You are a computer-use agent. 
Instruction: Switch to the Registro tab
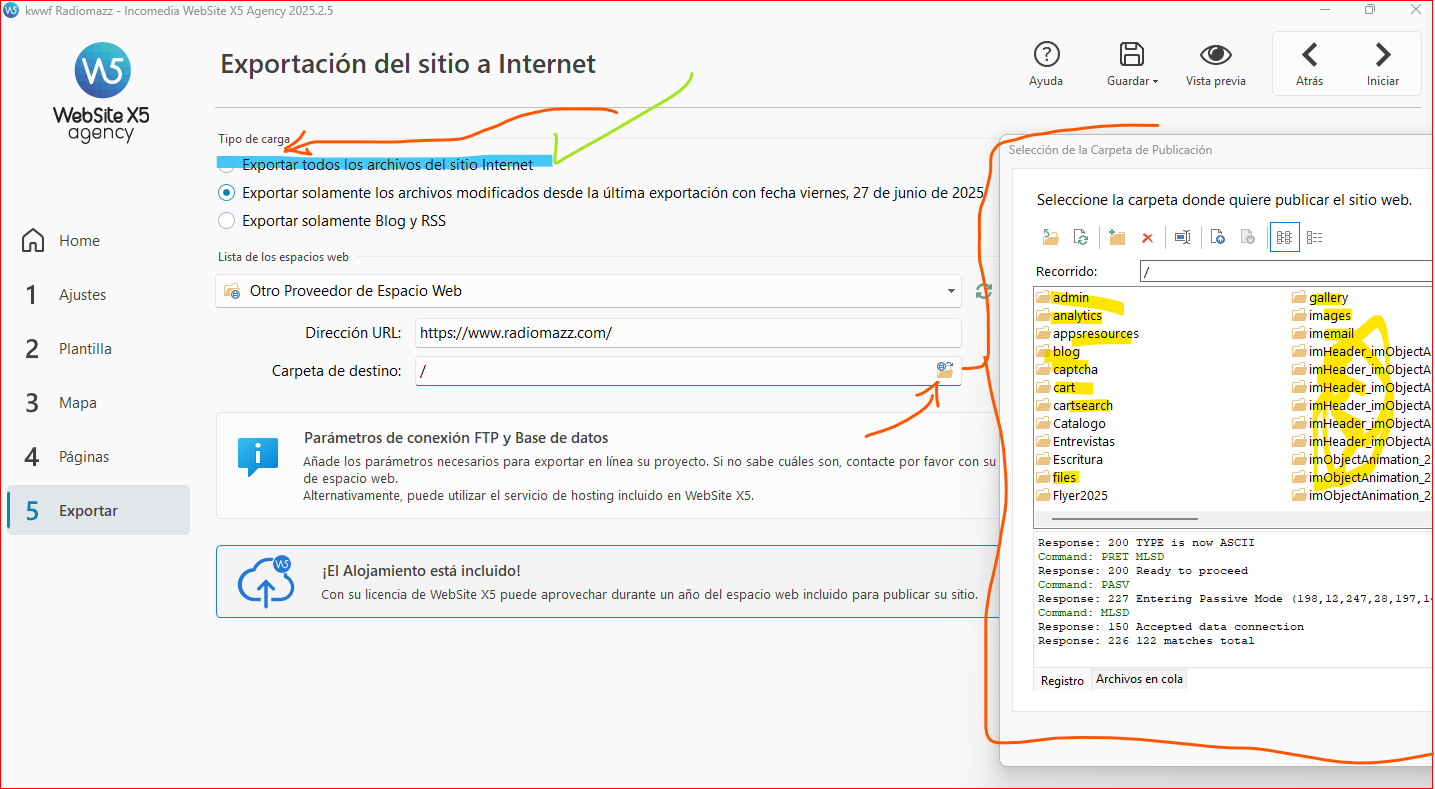coord(1062,680)
